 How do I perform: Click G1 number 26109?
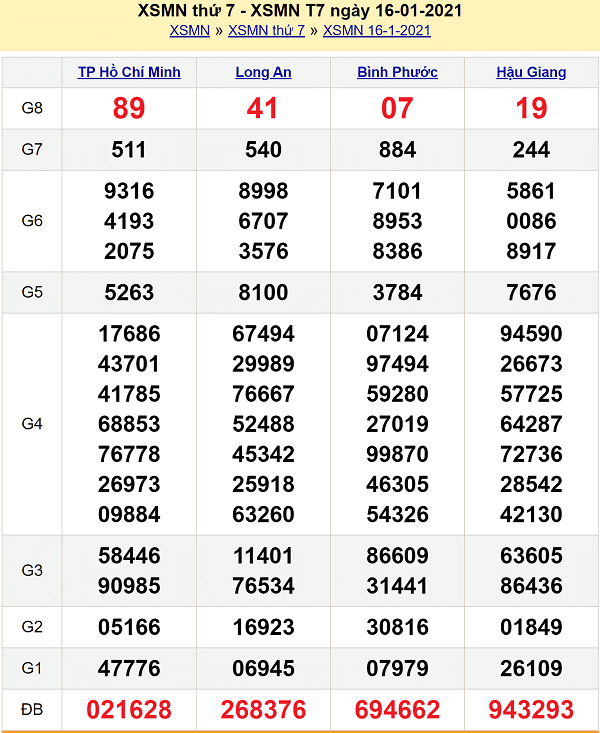click(531, 668)
